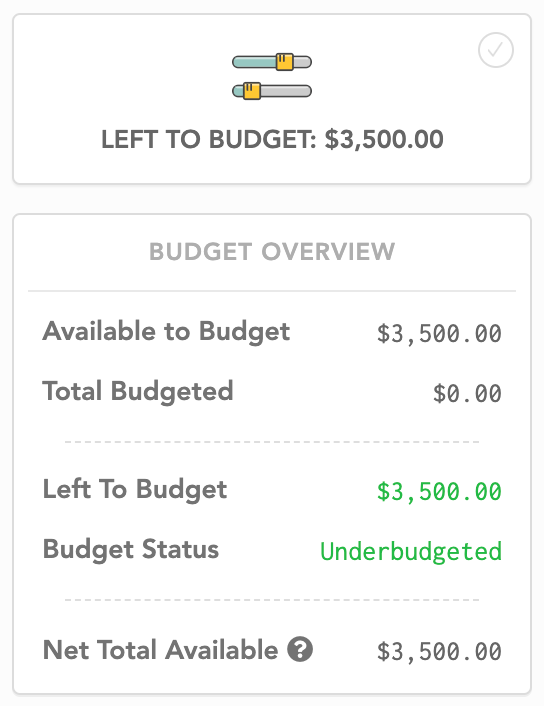The image size is (544, 706).
Task: Click the LEFT TO BUDGET: $3,500.00 heading
Action: click(x=272, y=139)
